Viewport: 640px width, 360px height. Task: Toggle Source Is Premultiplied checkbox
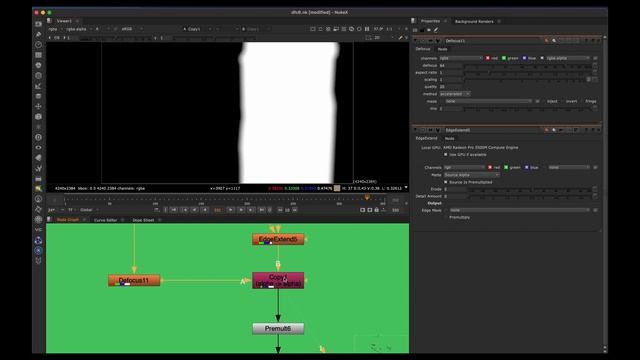tap(446, 182)
